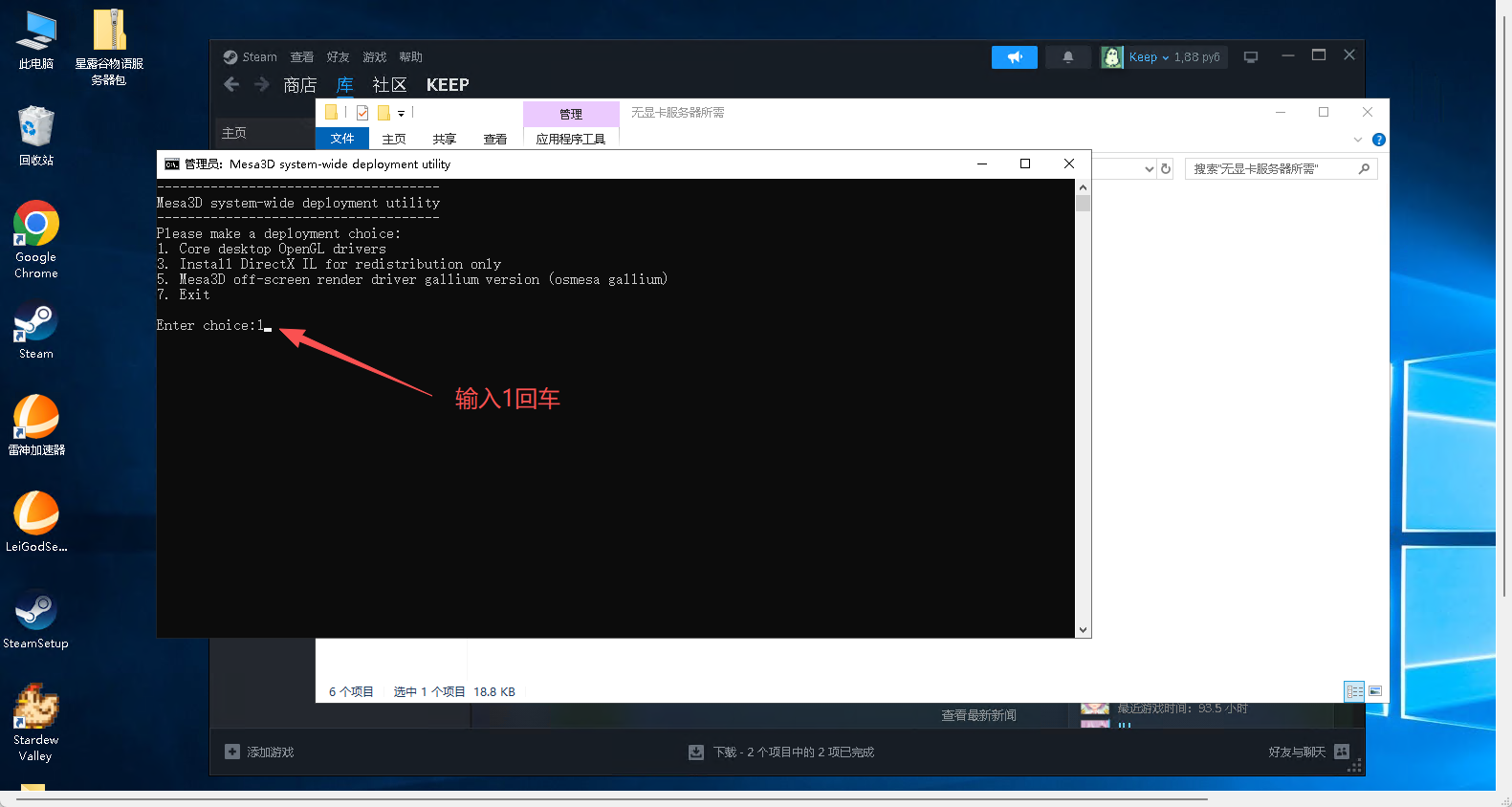Click the Steam downloads status icon

[696, 752]
